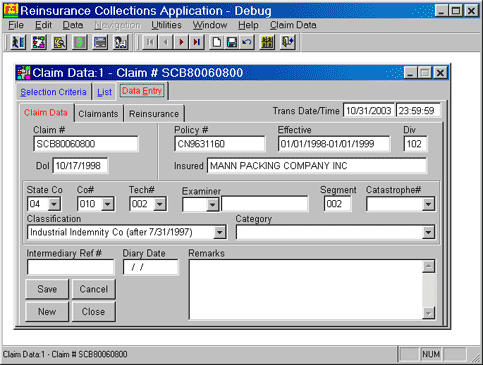Click the Save button

(x=47, y=289)
